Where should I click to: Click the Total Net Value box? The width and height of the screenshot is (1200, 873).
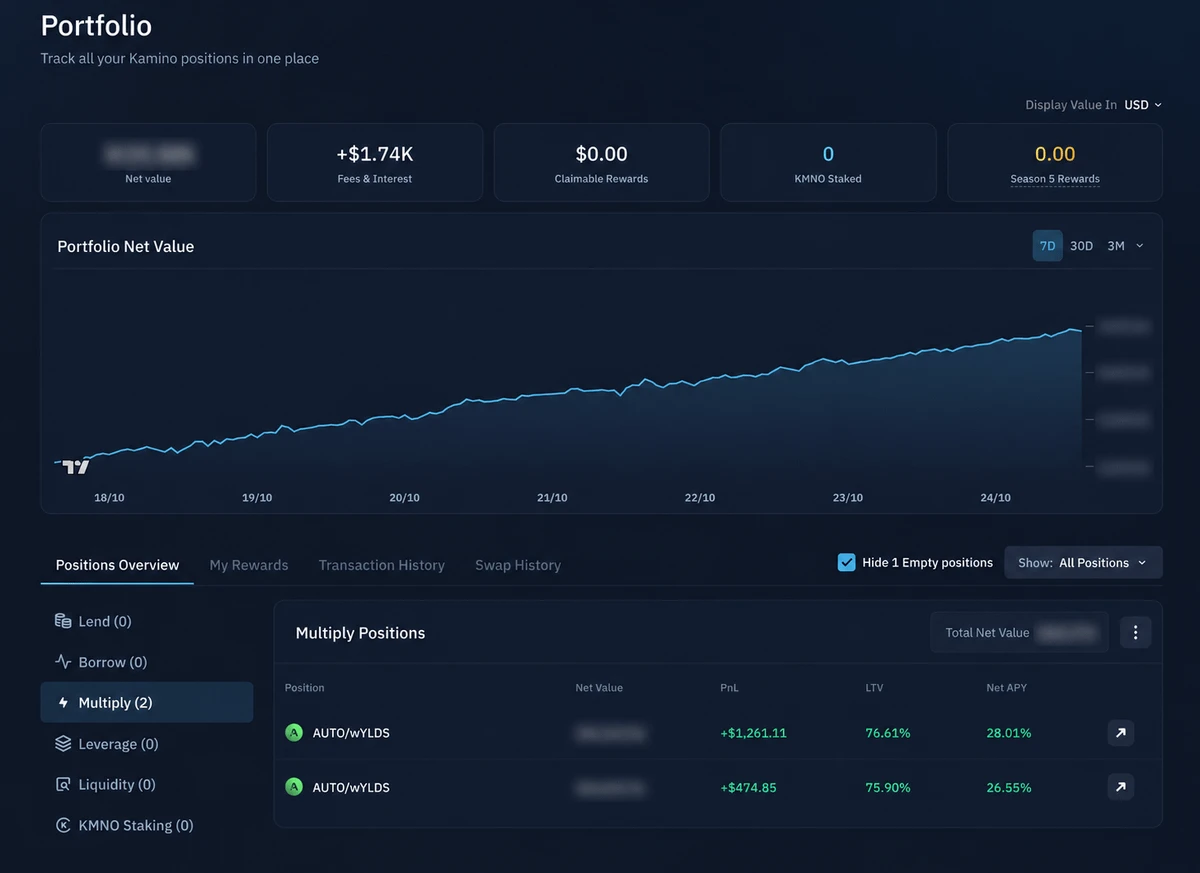[1019, 632]
